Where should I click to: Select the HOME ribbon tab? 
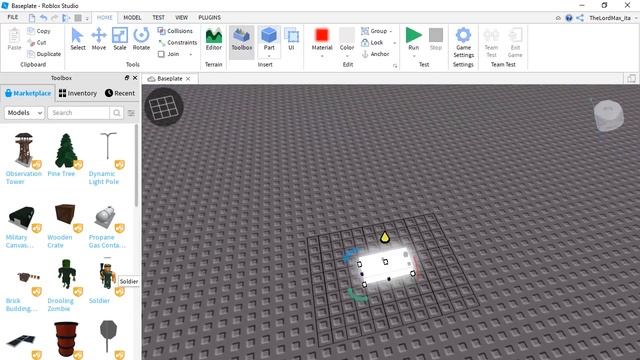[x=104, y=18]
